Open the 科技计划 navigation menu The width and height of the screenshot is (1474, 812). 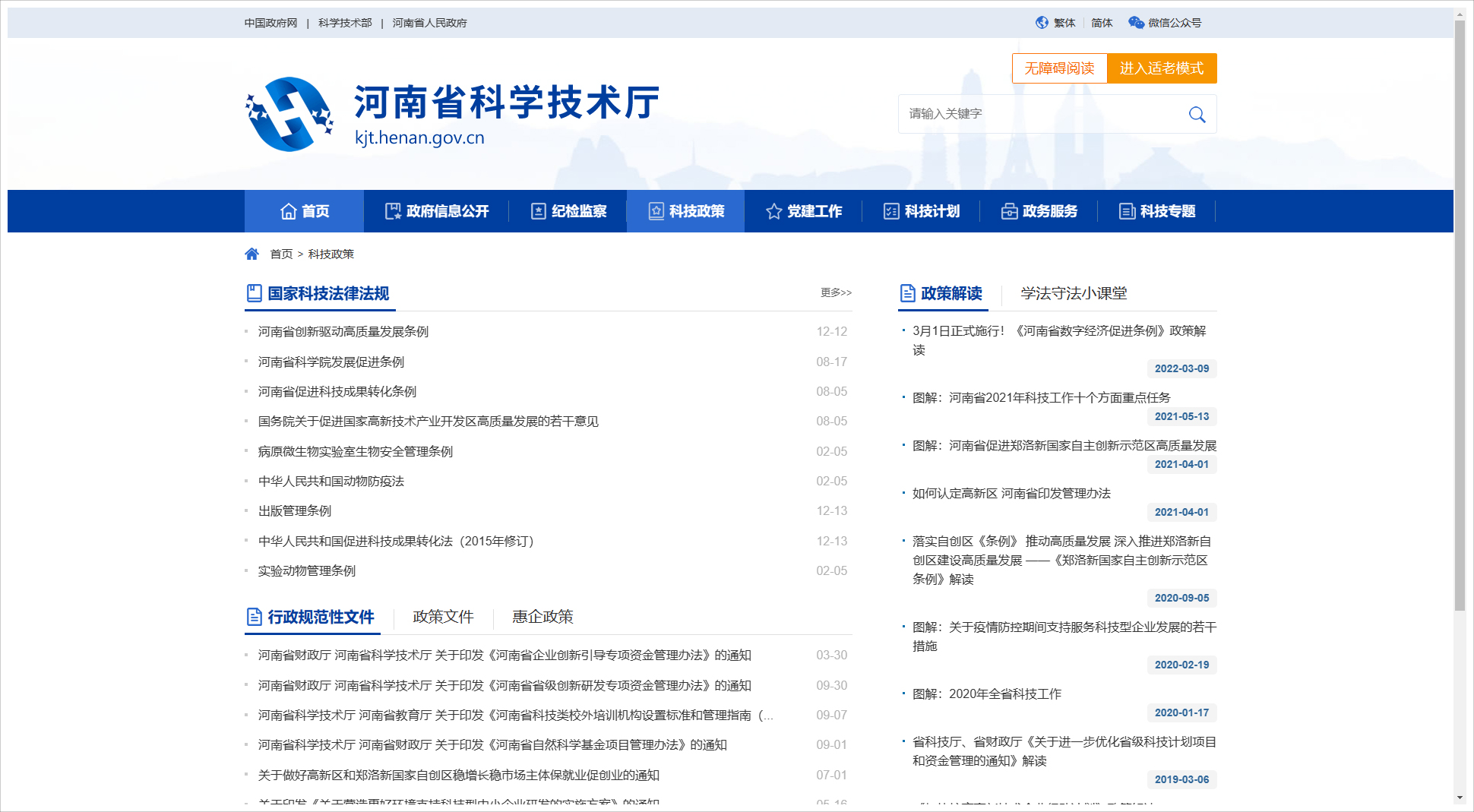922,211
